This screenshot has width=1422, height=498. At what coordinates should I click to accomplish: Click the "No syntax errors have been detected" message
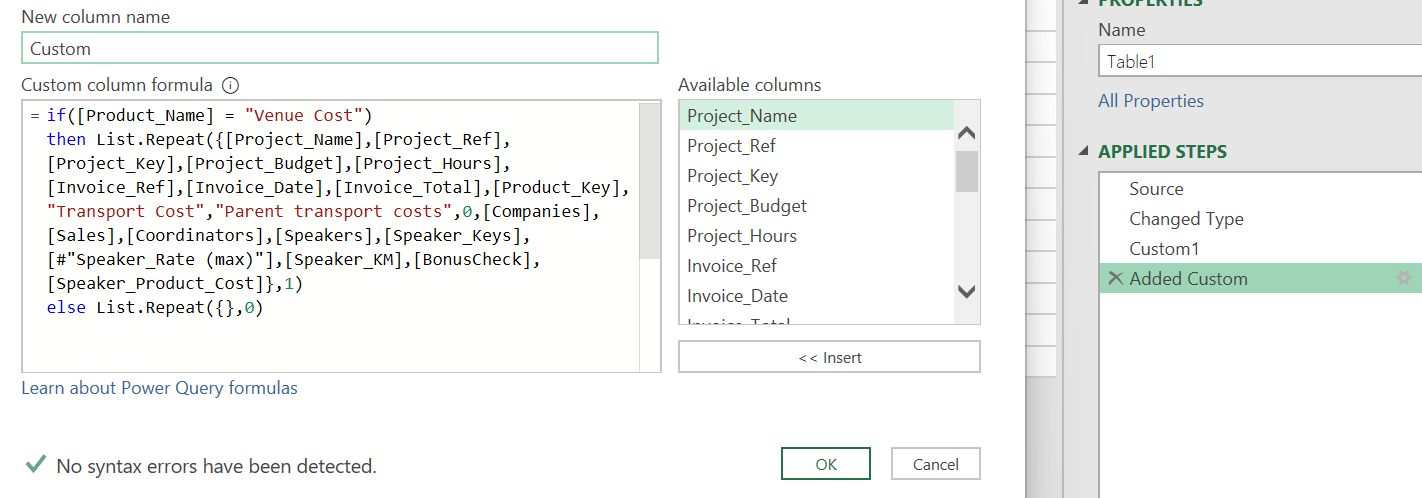coord(216,466)
